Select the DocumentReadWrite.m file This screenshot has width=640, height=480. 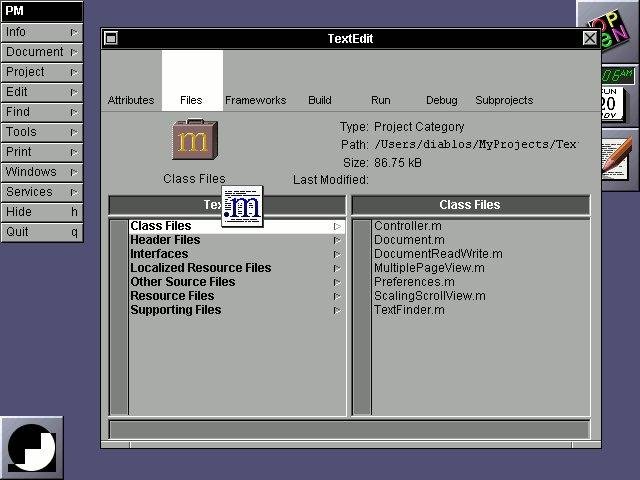tap(480, 254)
